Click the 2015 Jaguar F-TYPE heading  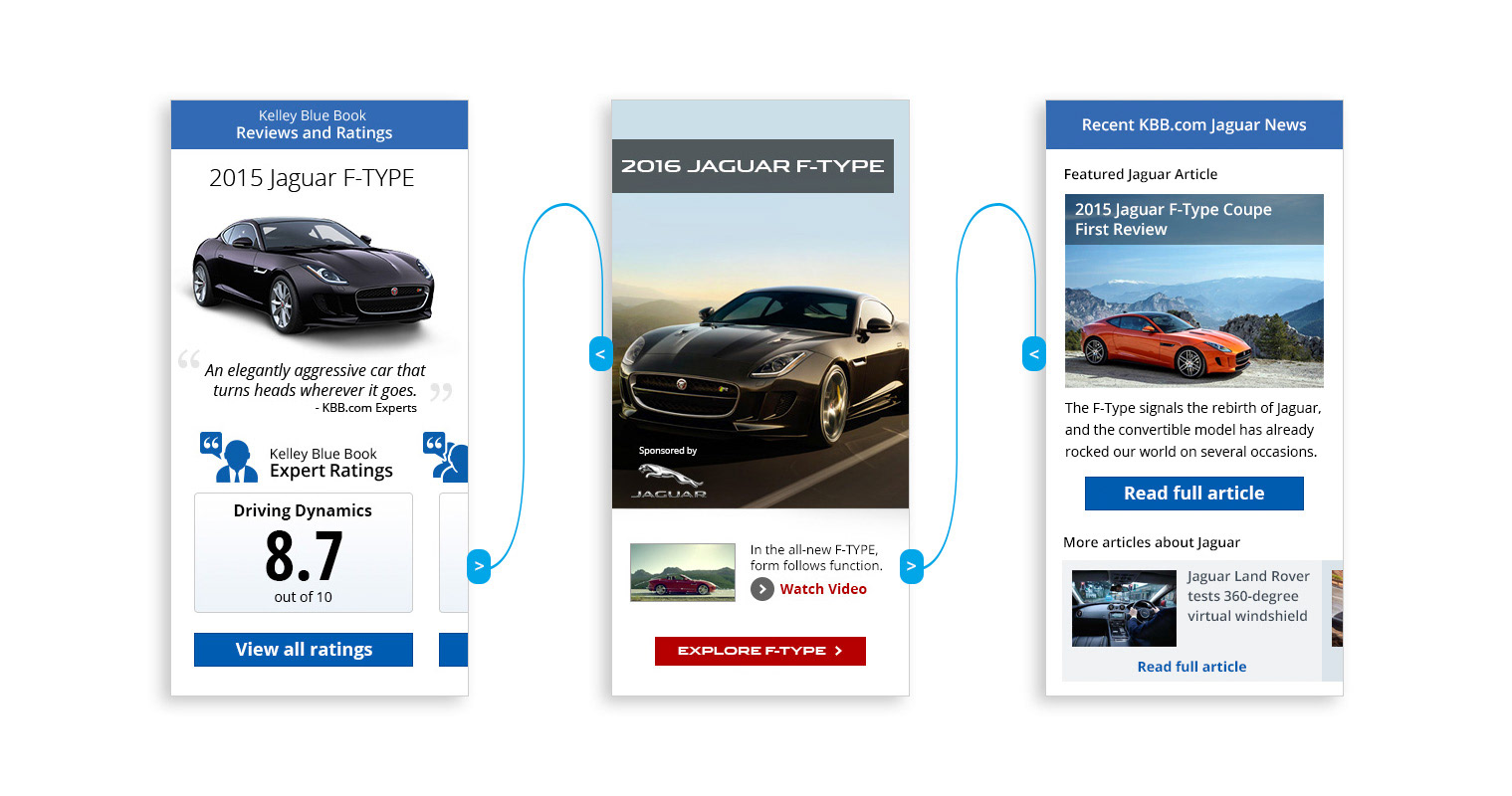point(312,178)
